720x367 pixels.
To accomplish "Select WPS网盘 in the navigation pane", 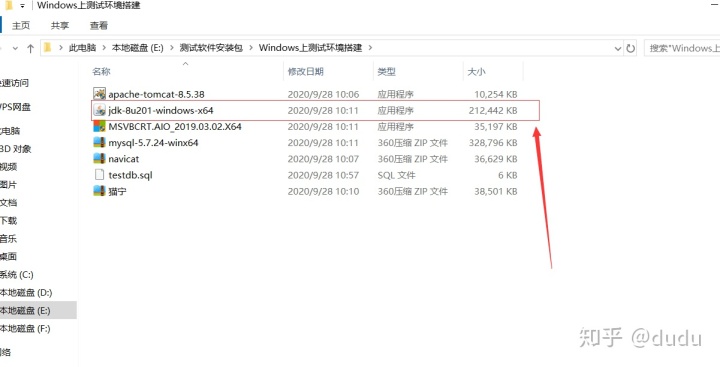I will (x=15, y=107).
